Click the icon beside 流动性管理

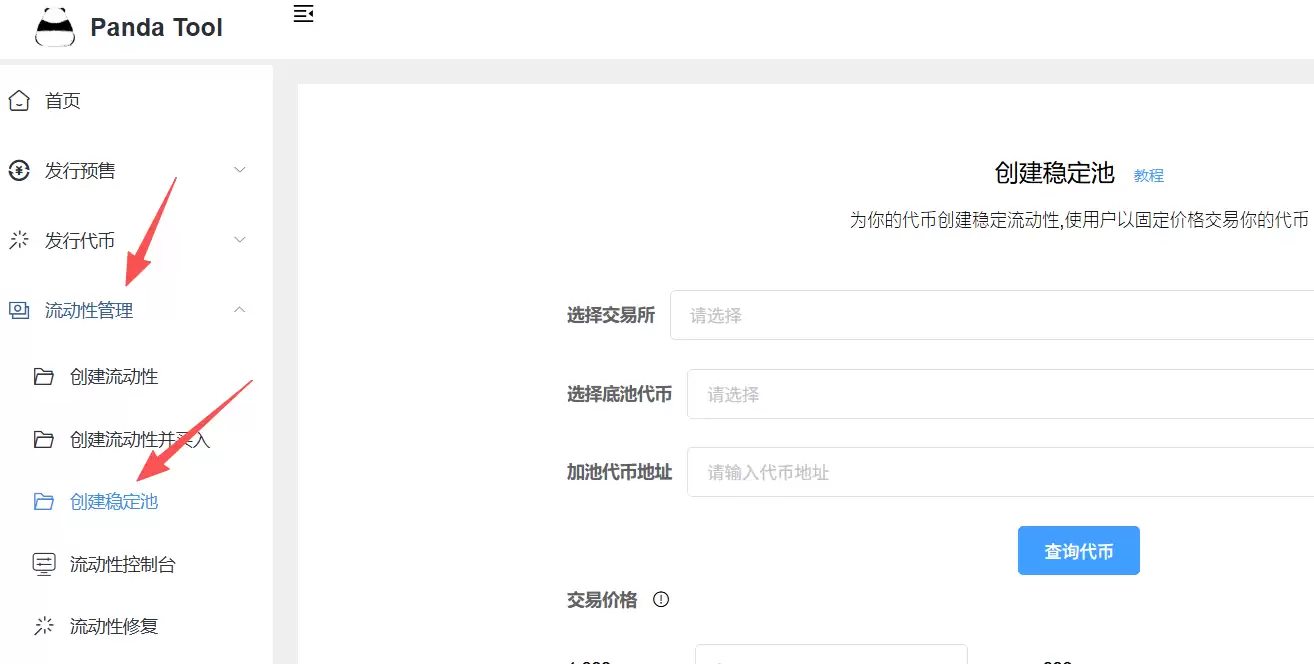17,310
